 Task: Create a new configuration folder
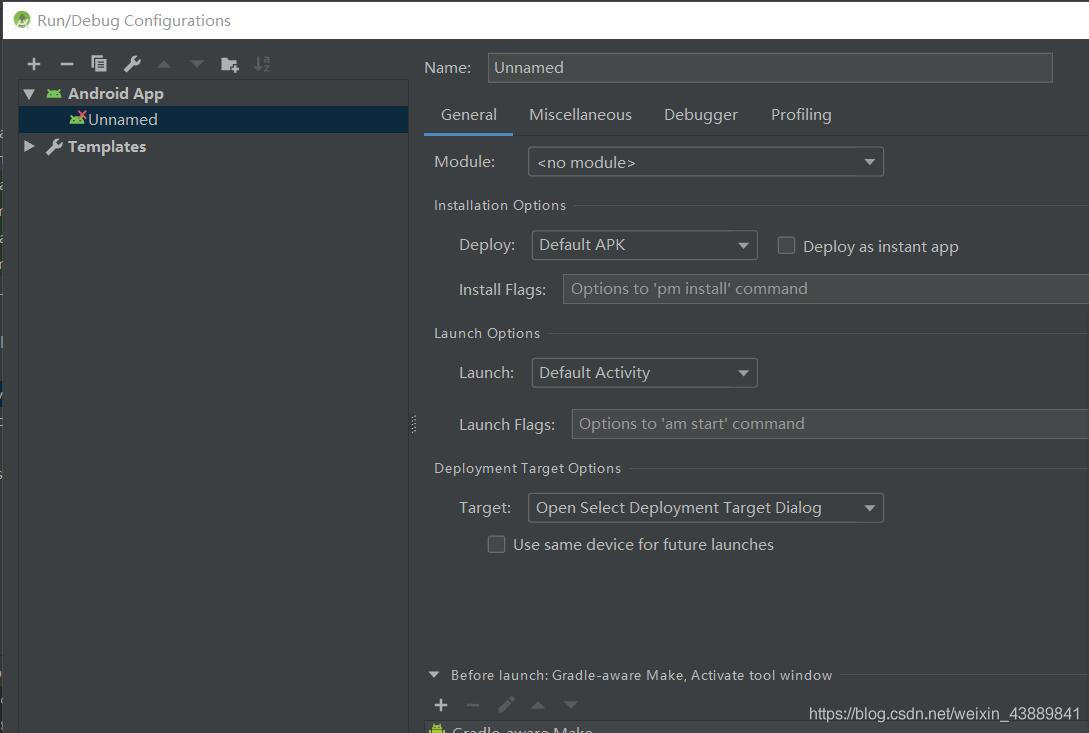tap(229, 63)
